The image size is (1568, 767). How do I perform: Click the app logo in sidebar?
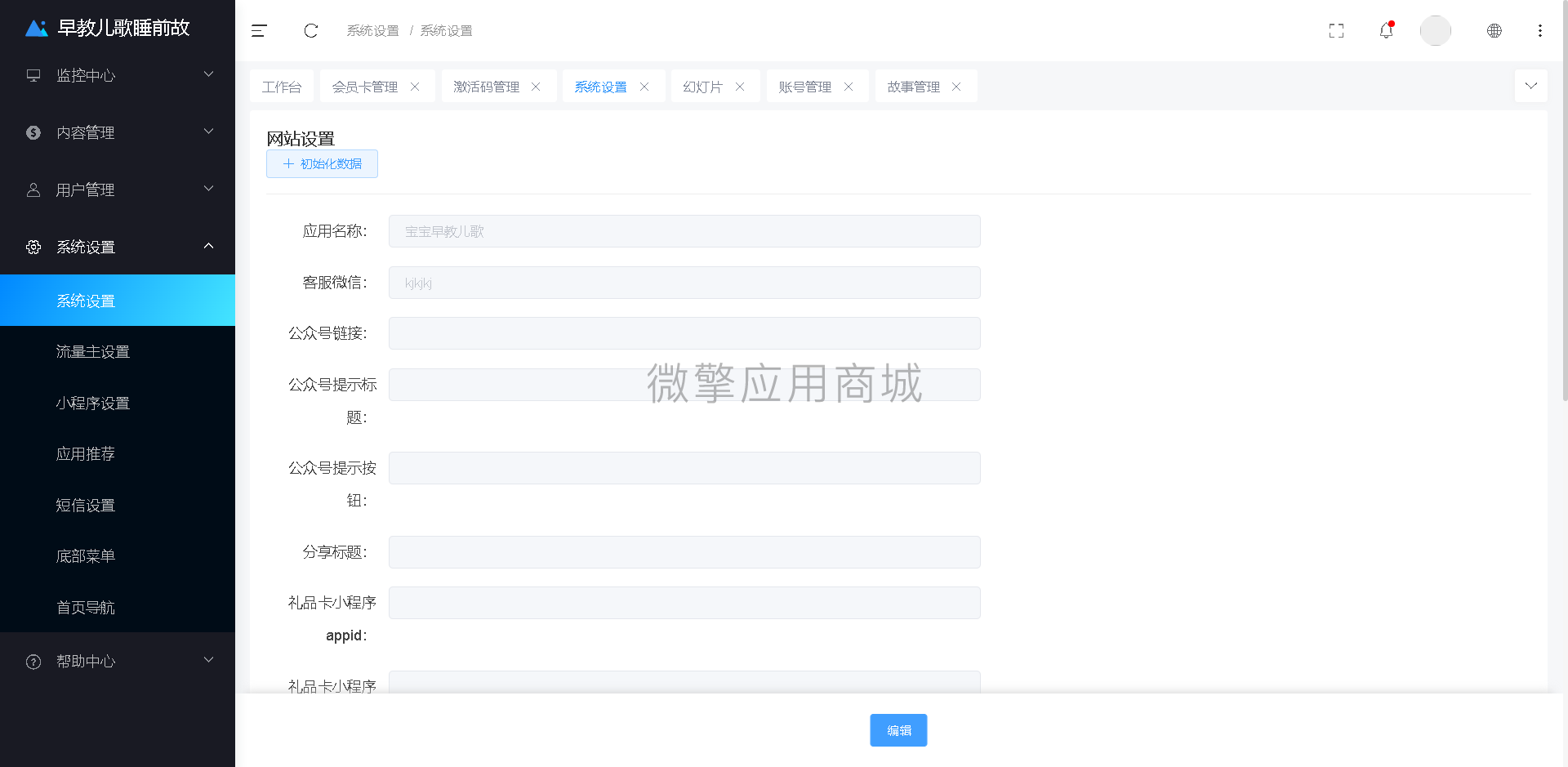pyautogui.click(x=37, y=29)
